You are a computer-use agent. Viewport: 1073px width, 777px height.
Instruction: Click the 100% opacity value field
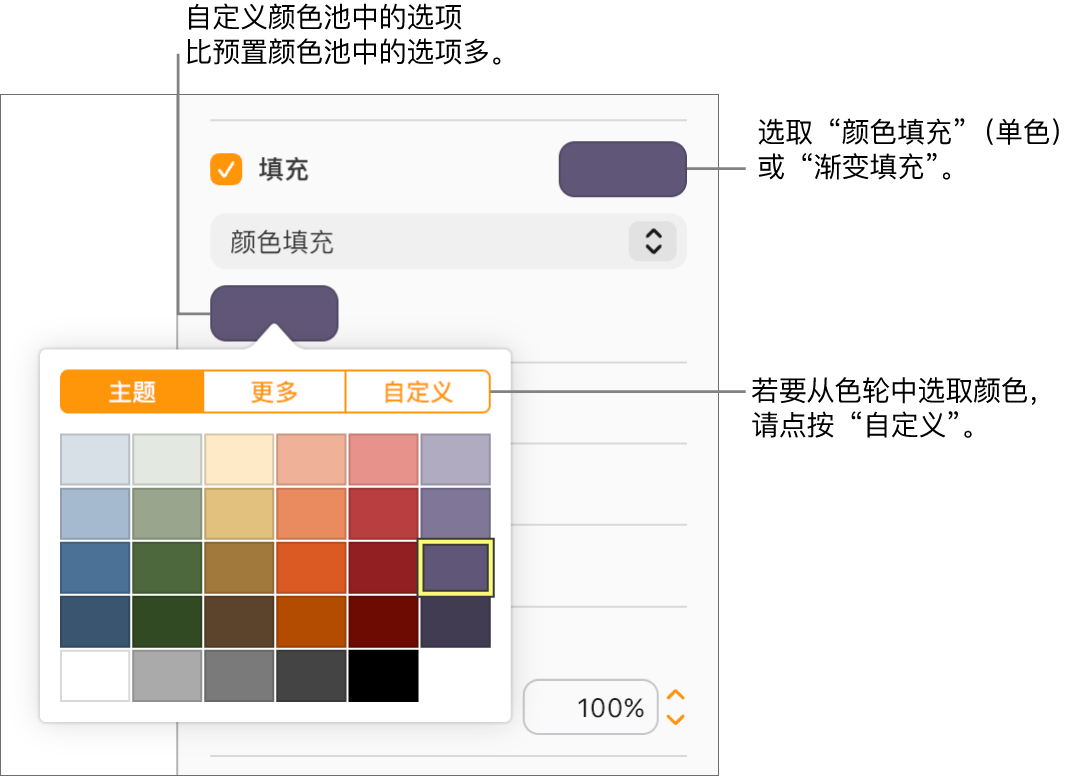click(590, 707)
